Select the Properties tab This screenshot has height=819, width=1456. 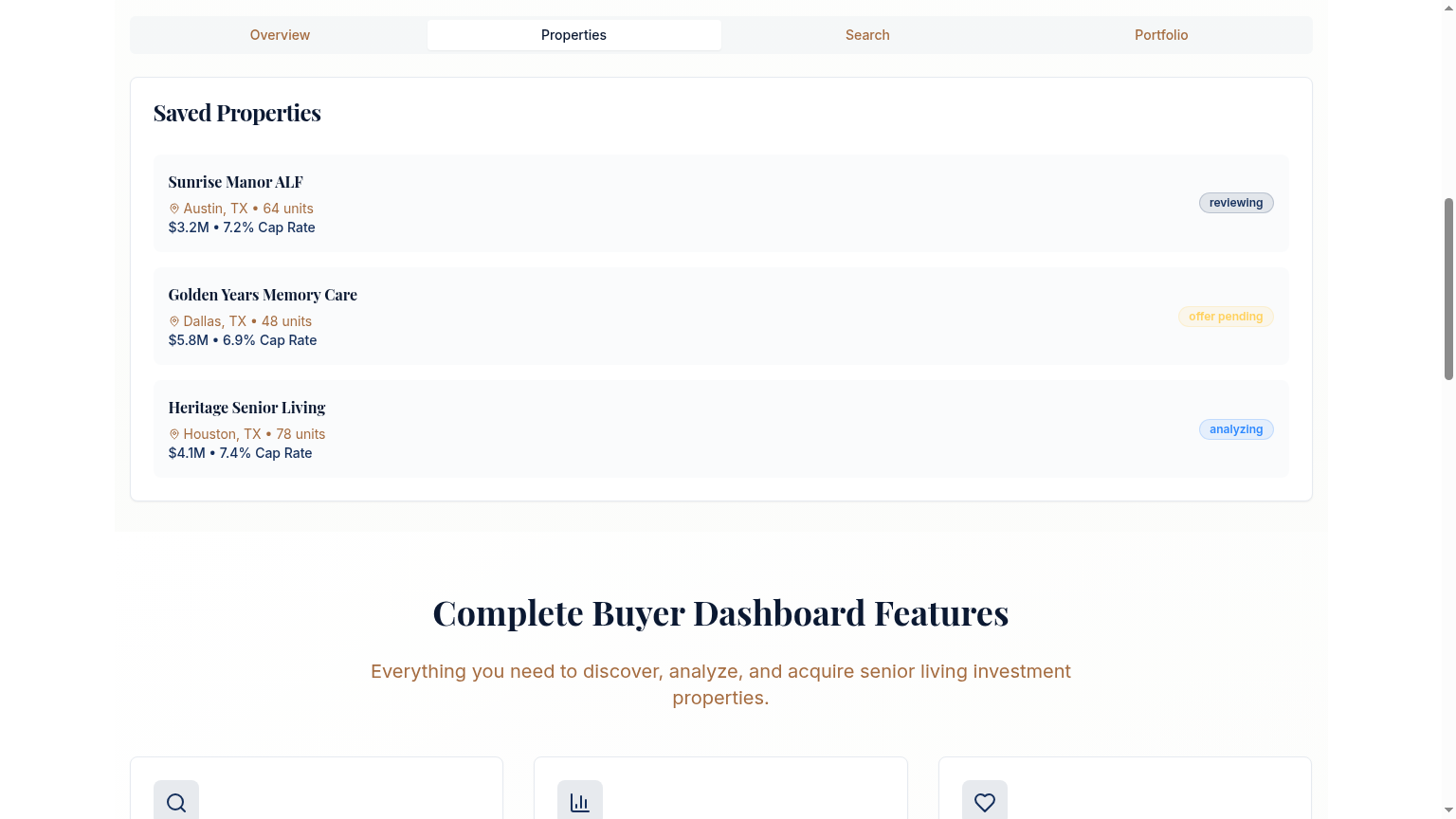[x=573, y=35]
